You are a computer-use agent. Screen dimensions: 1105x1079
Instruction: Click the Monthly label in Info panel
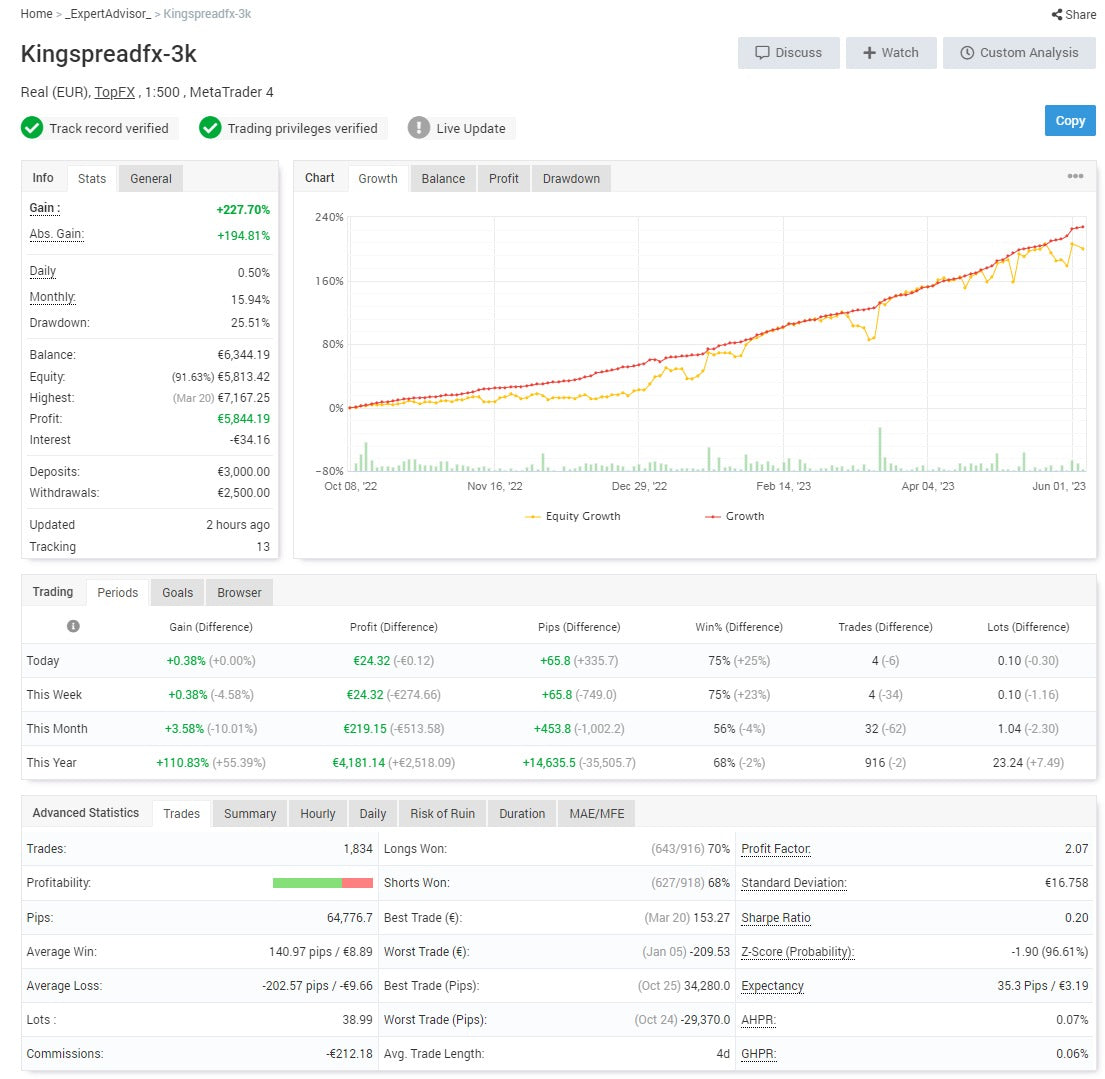pos(52,297)
